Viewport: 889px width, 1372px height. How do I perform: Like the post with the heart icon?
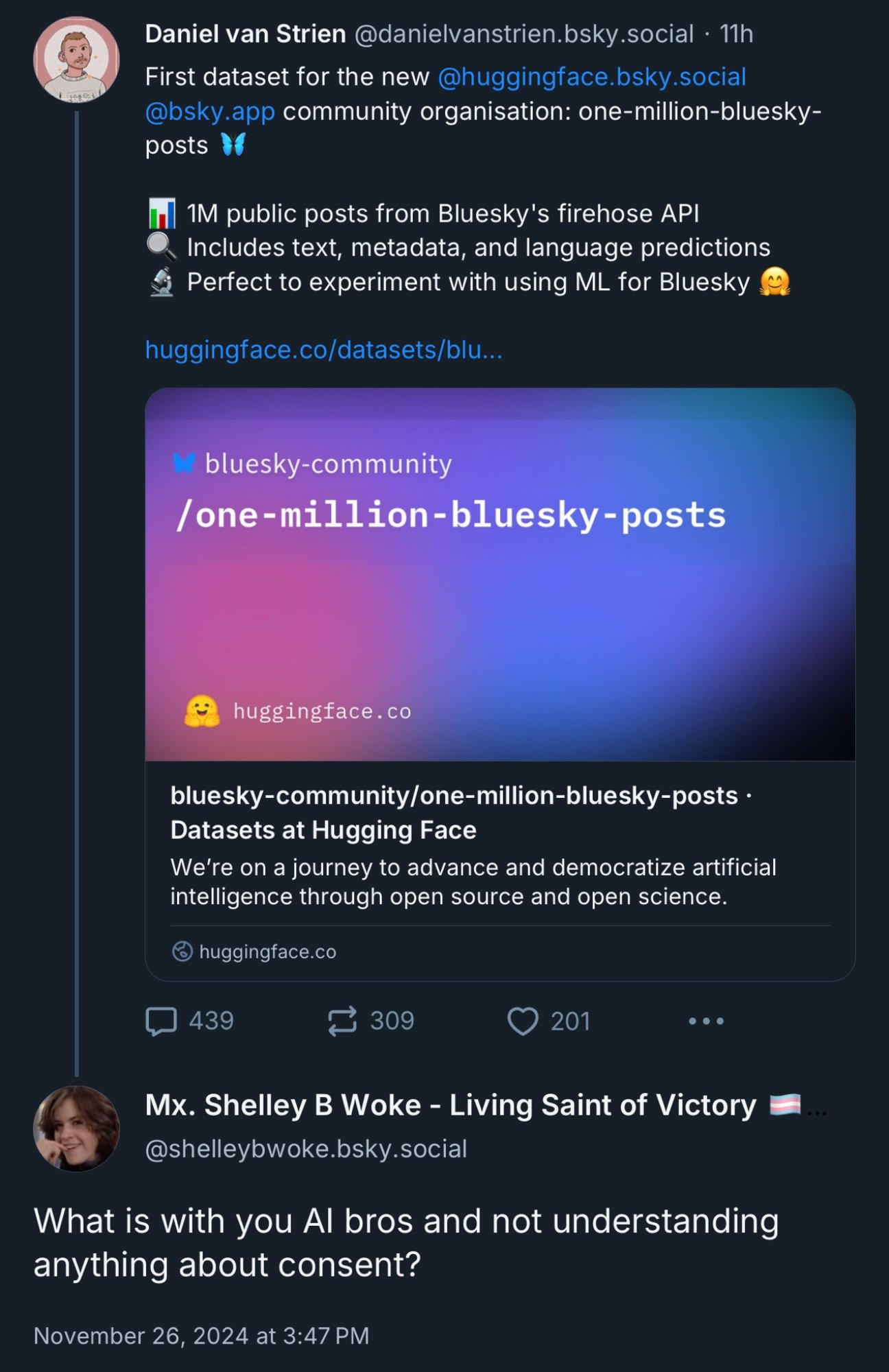(x=523, y=1021)
